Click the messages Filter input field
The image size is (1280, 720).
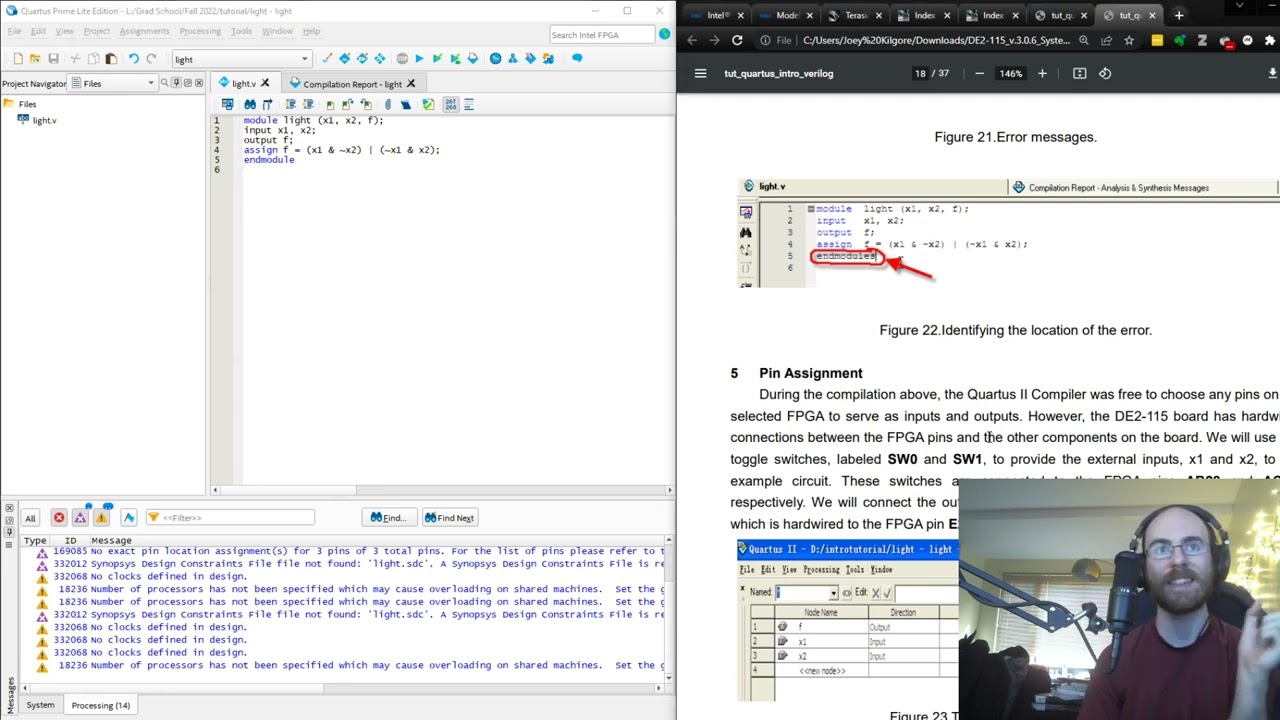(230, 517)
